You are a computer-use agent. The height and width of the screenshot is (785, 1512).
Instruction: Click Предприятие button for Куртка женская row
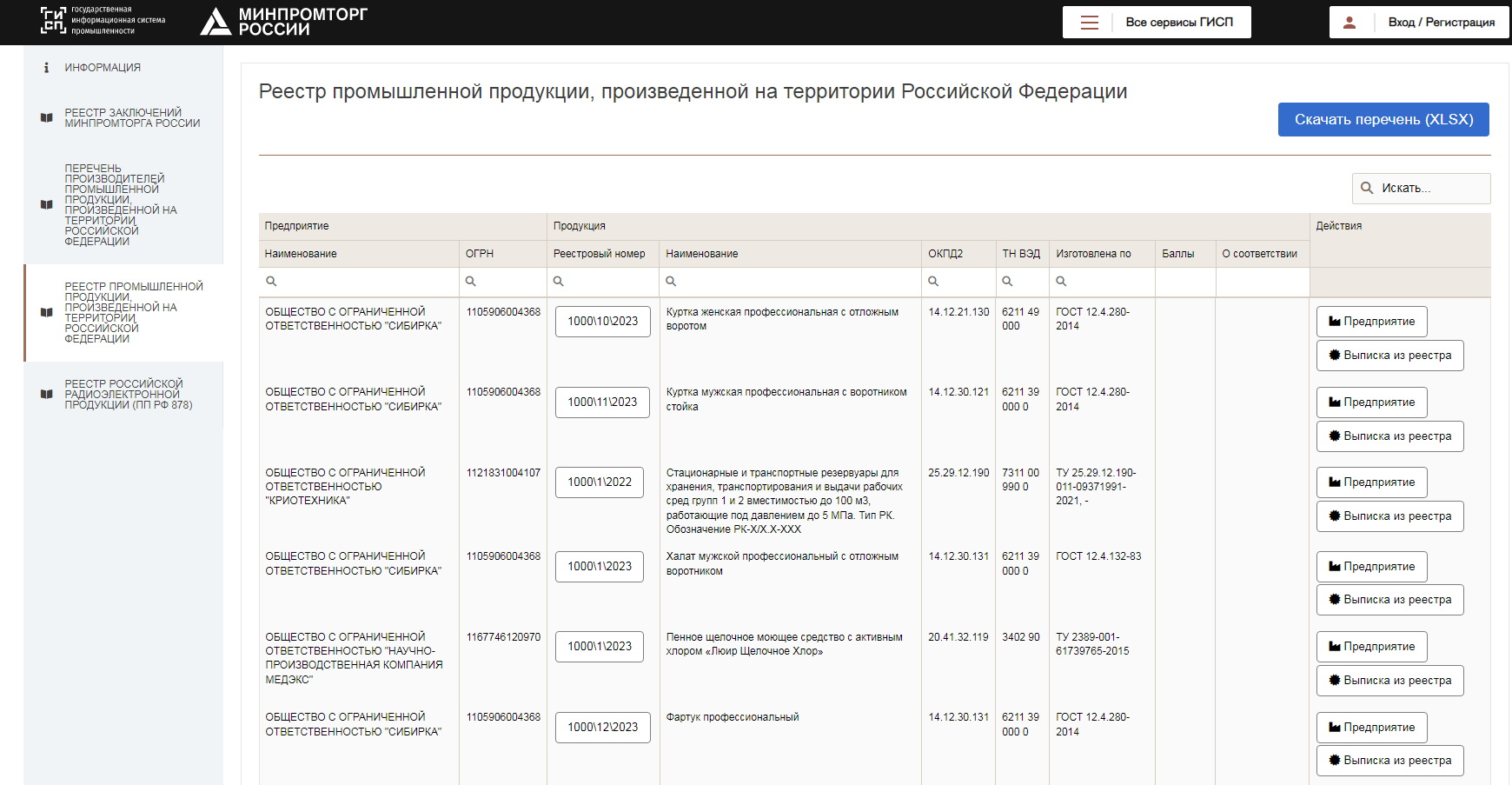(x=1372, y=322)
